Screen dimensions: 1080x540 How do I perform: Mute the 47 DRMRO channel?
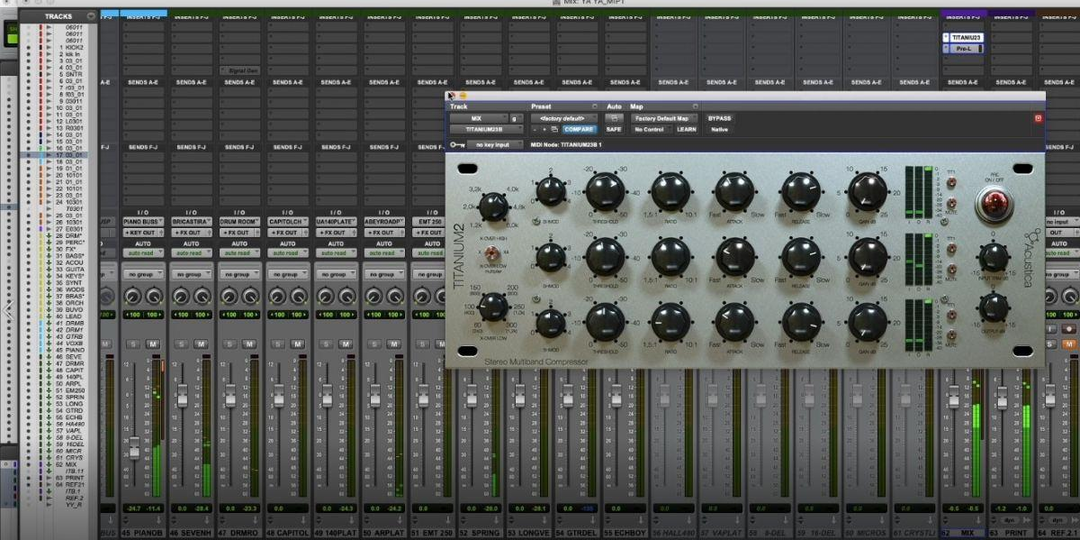point(249,344)
